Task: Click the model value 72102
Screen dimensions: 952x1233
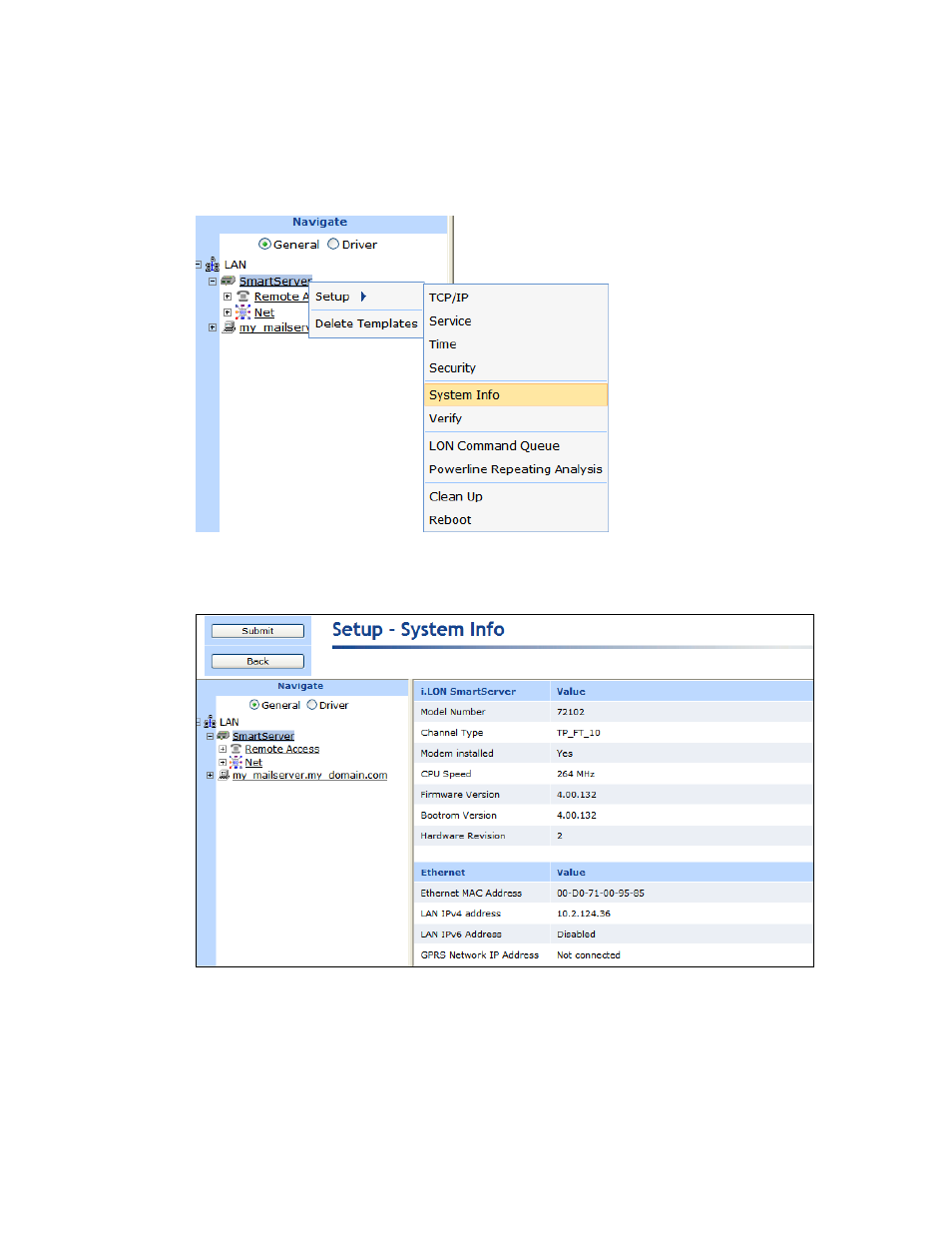Action: (571, 712)
